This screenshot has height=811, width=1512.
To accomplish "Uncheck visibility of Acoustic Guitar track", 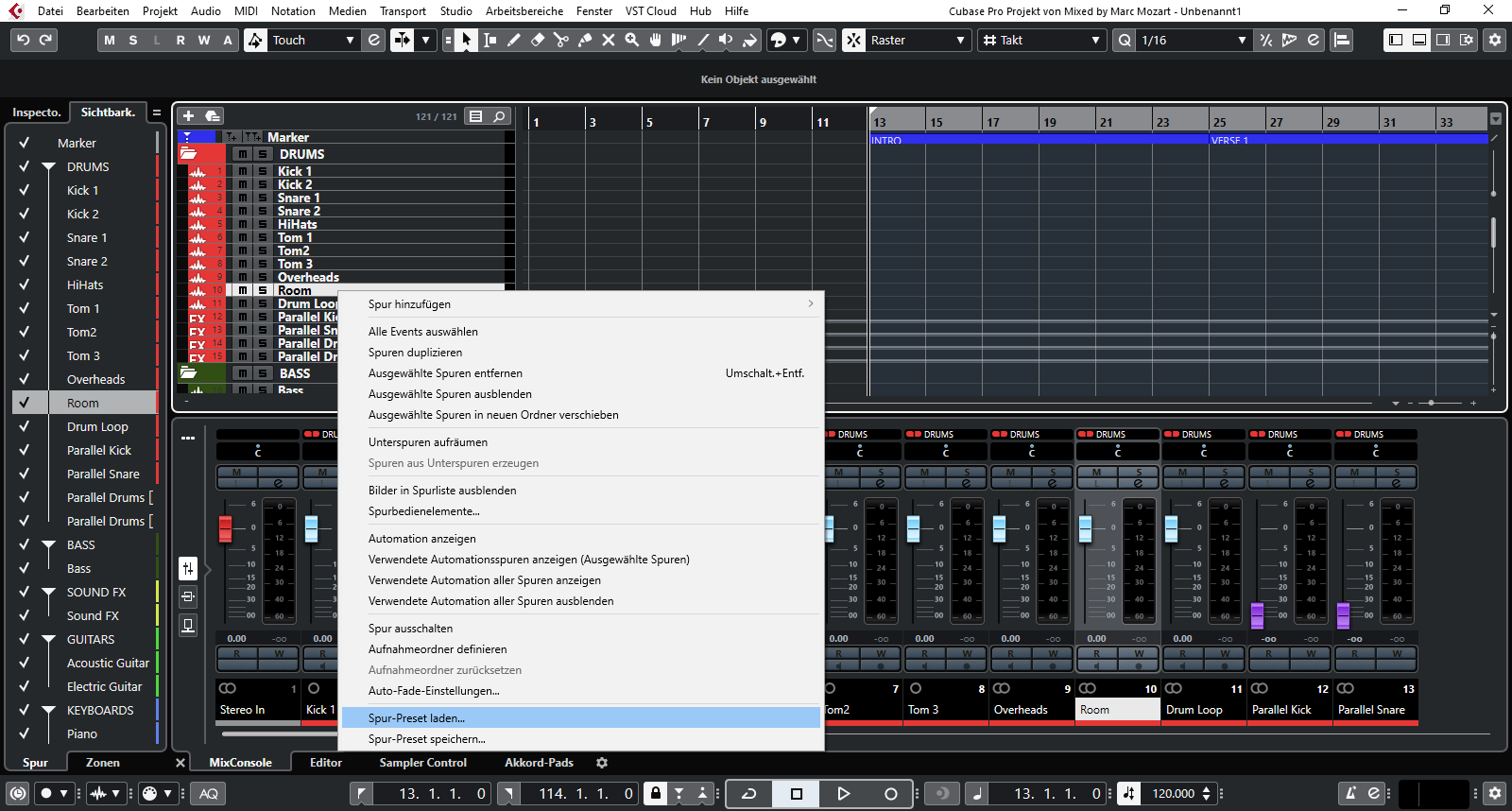I will [25, 663].
